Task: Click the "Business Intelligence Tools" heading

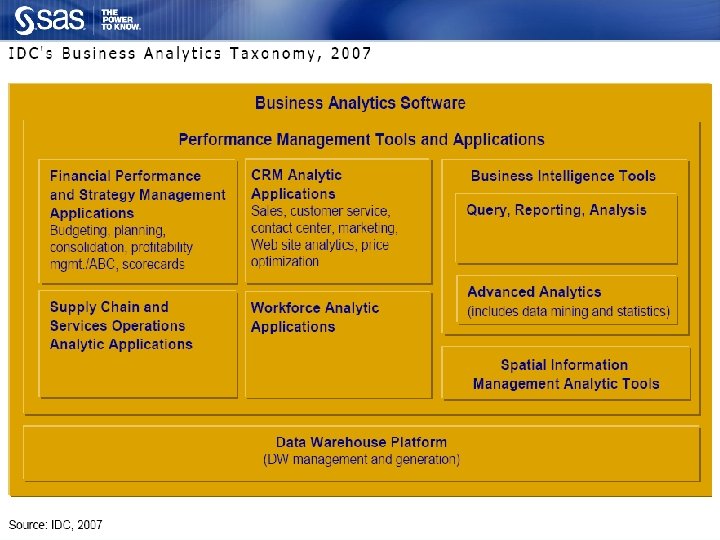Action: point(563,176)
